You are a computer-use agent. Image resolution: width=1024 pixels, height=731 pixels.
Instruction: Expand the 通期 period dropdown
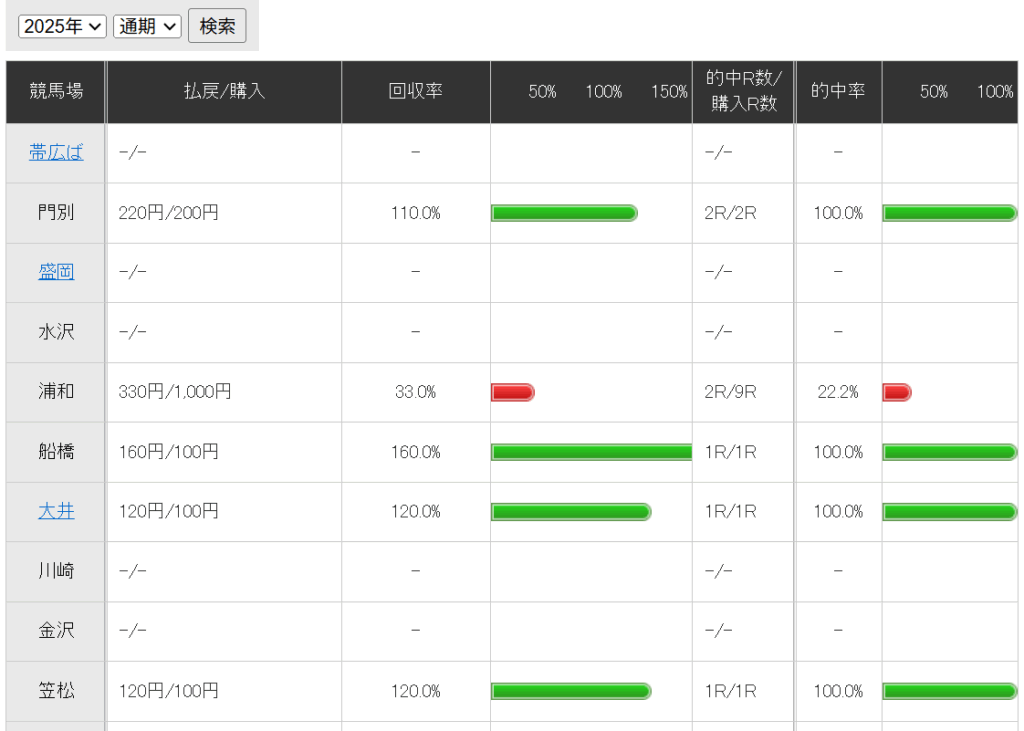click(x=147, y=27)
